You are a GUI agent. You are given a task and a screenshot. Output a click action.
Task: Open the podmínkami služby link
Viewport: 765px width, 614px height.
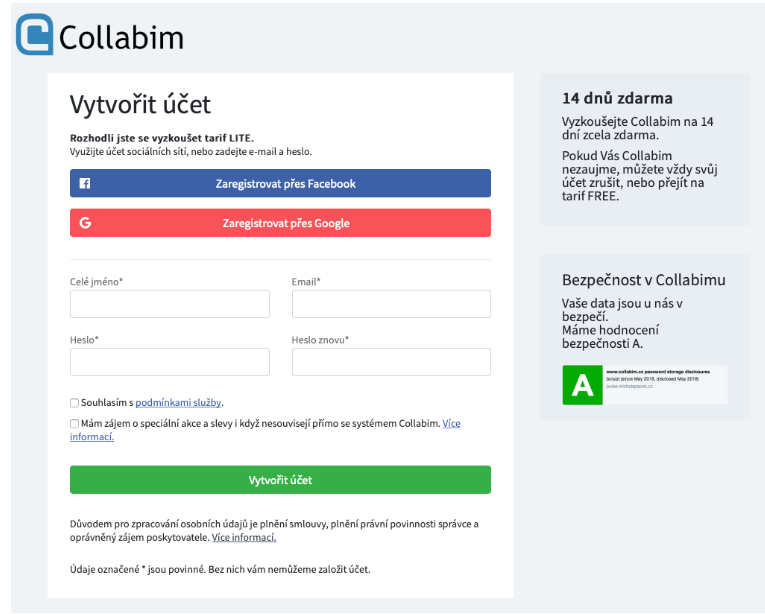tap(178, 403)
